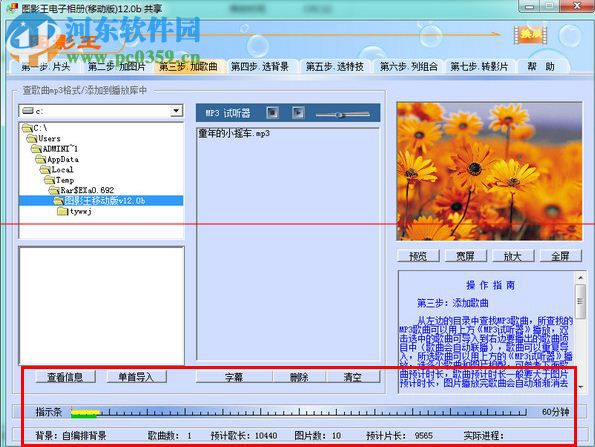This screenshot has height=447, width=595.
Task: Click the 删除 button
Action: coord(299,377)
